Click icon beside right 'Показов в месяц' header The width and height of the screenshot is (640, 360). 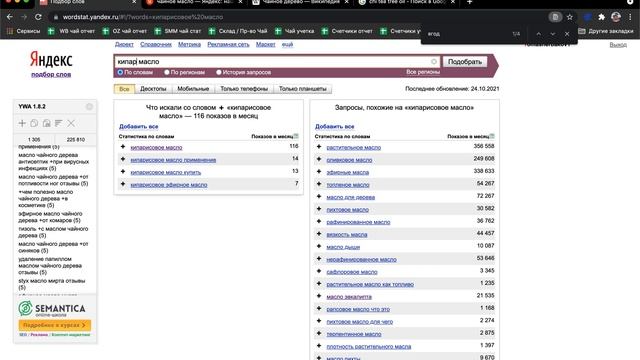click(492, 136)
